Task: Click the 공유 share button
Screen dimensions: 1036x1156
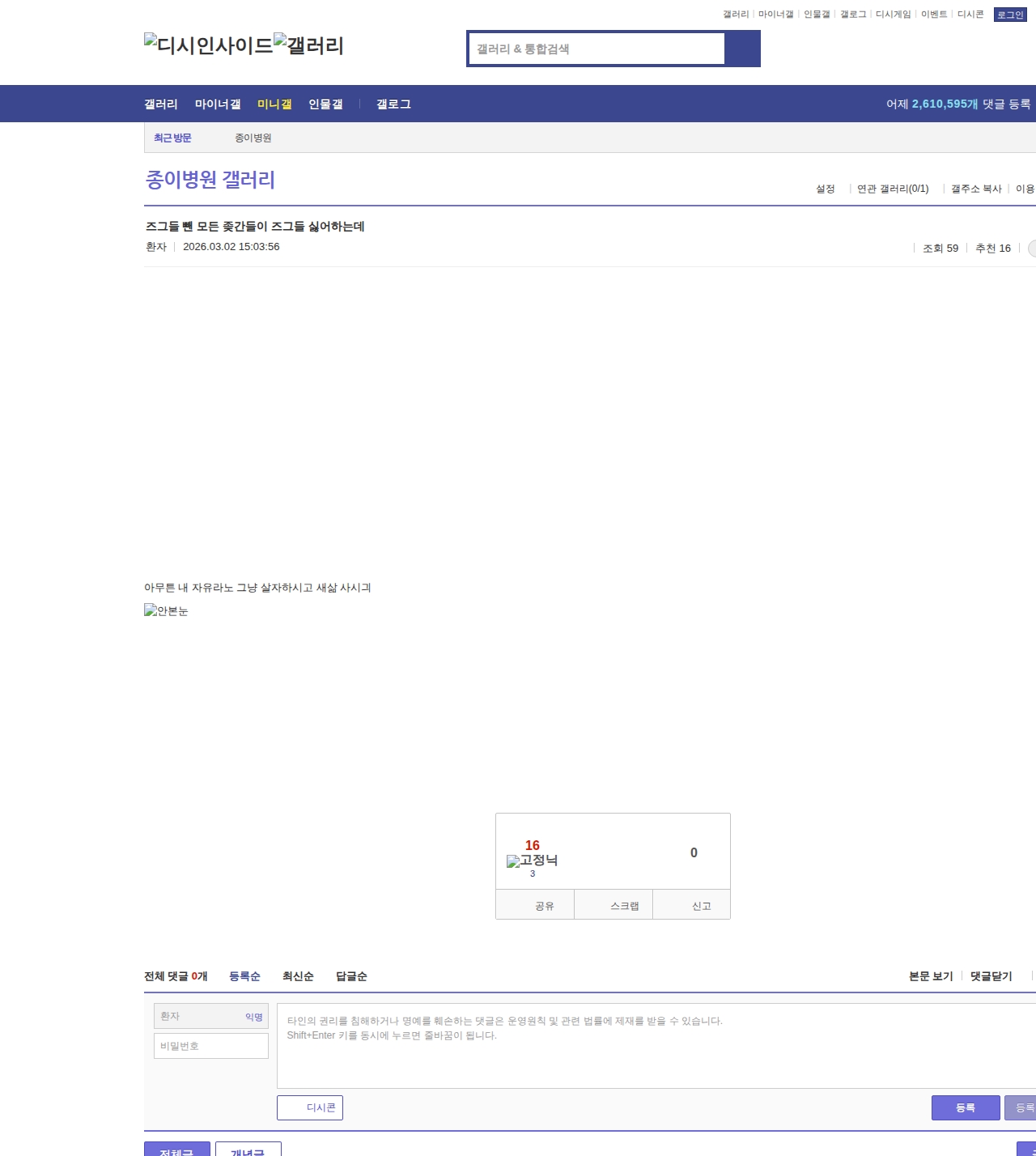Action: tap(535, 905)
